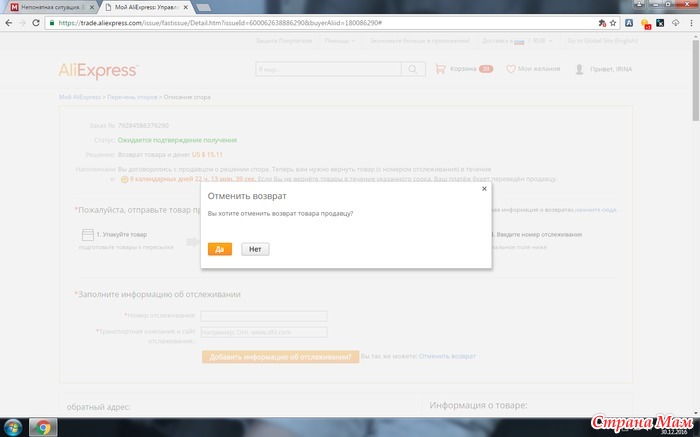Viewport: 700px width, 437px height.
Task: Click the Номер отслеживания input field
Action: coord(263,316)
